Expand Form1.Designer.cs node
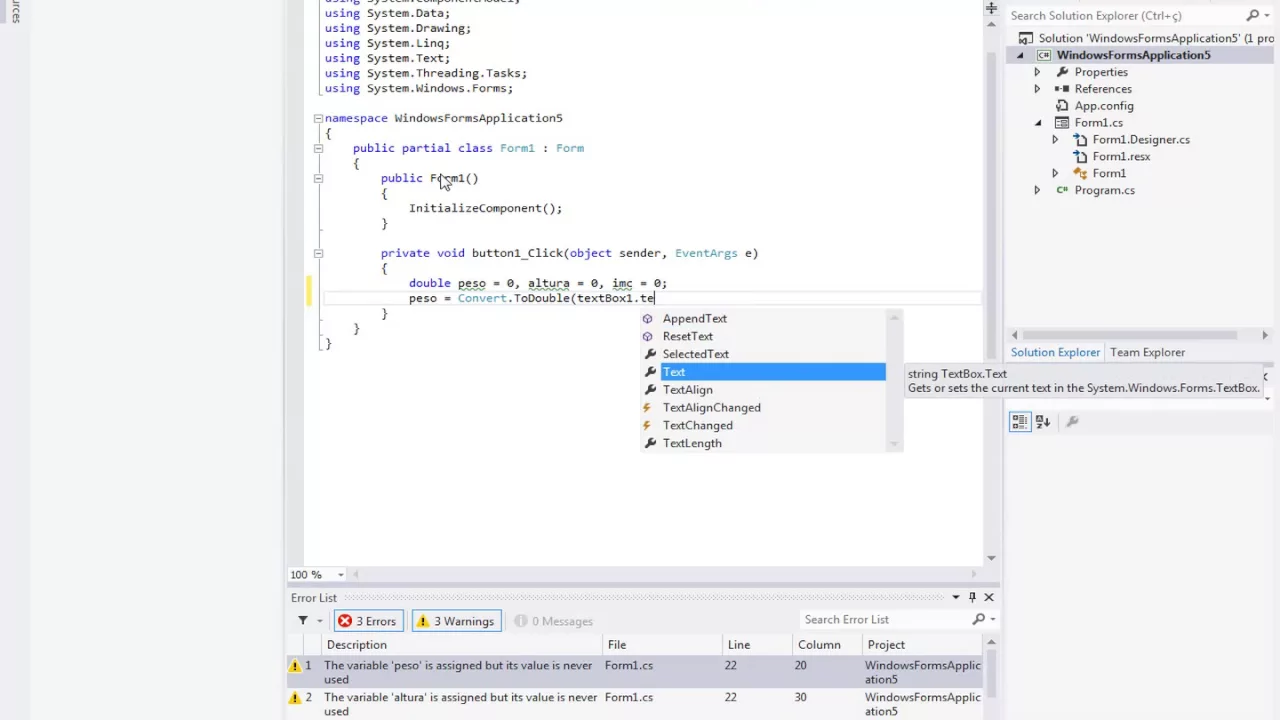 click(1055, 140)
